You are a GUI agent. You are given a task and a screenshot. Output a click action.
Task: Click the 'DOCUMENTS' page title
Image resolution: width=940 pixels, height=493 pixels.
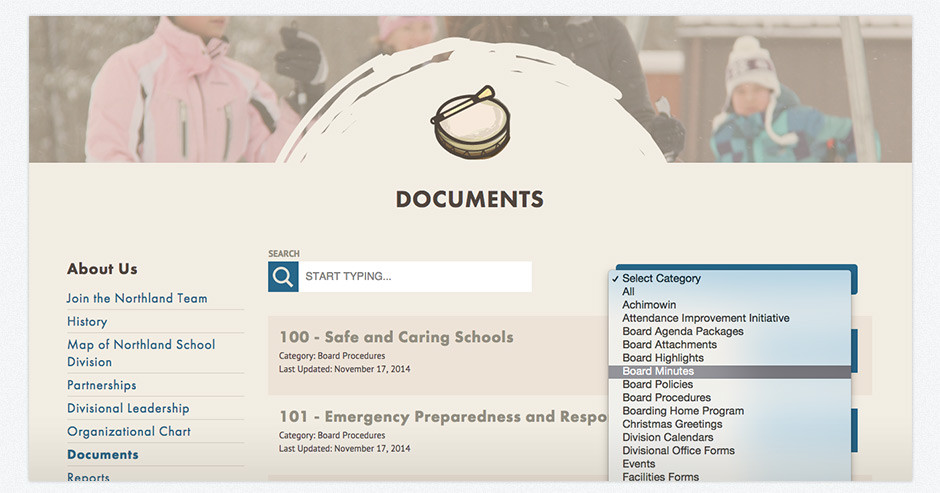469,199
